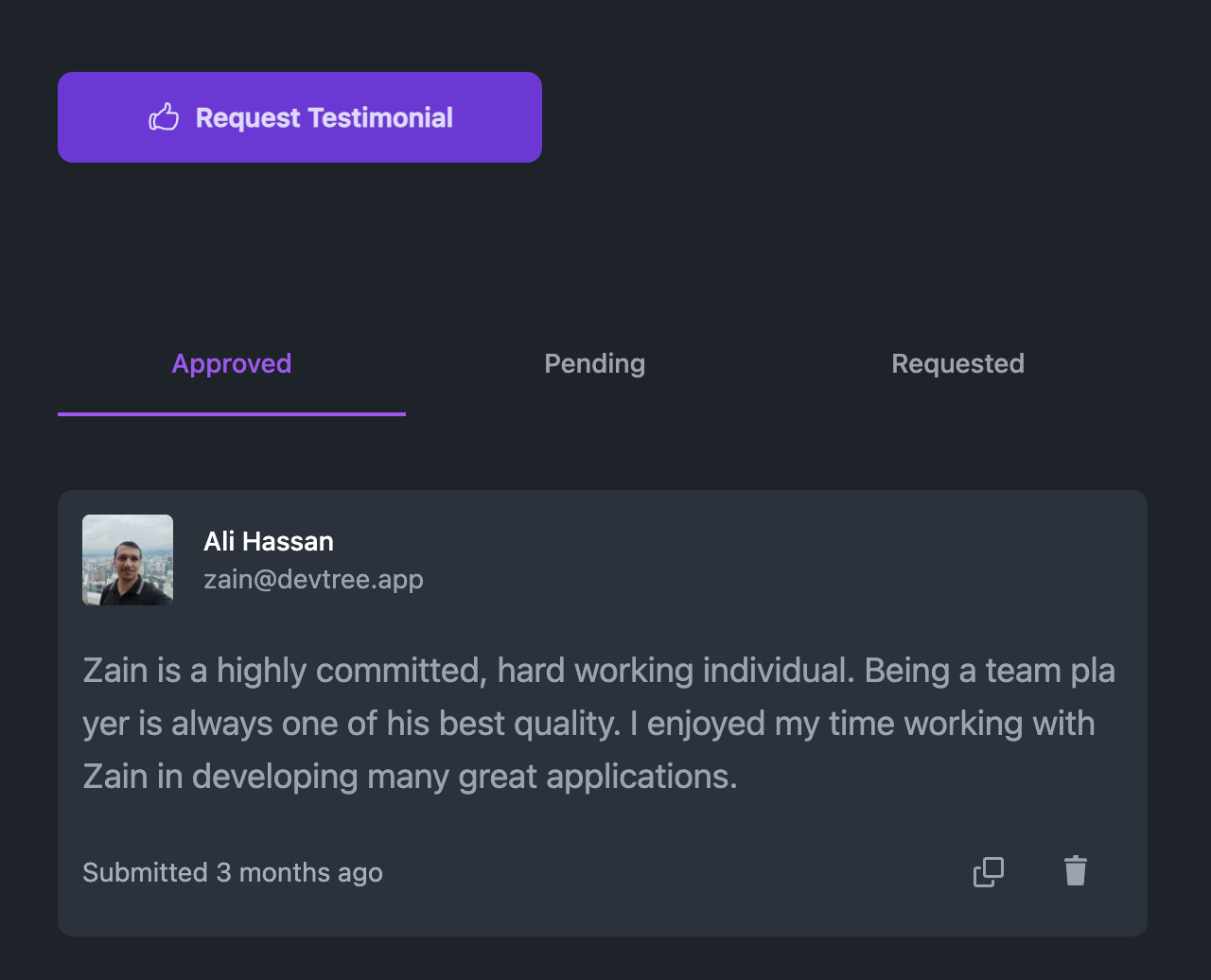Click the name Ali Hassan
1211x980 pixels.
pos(269,541)
